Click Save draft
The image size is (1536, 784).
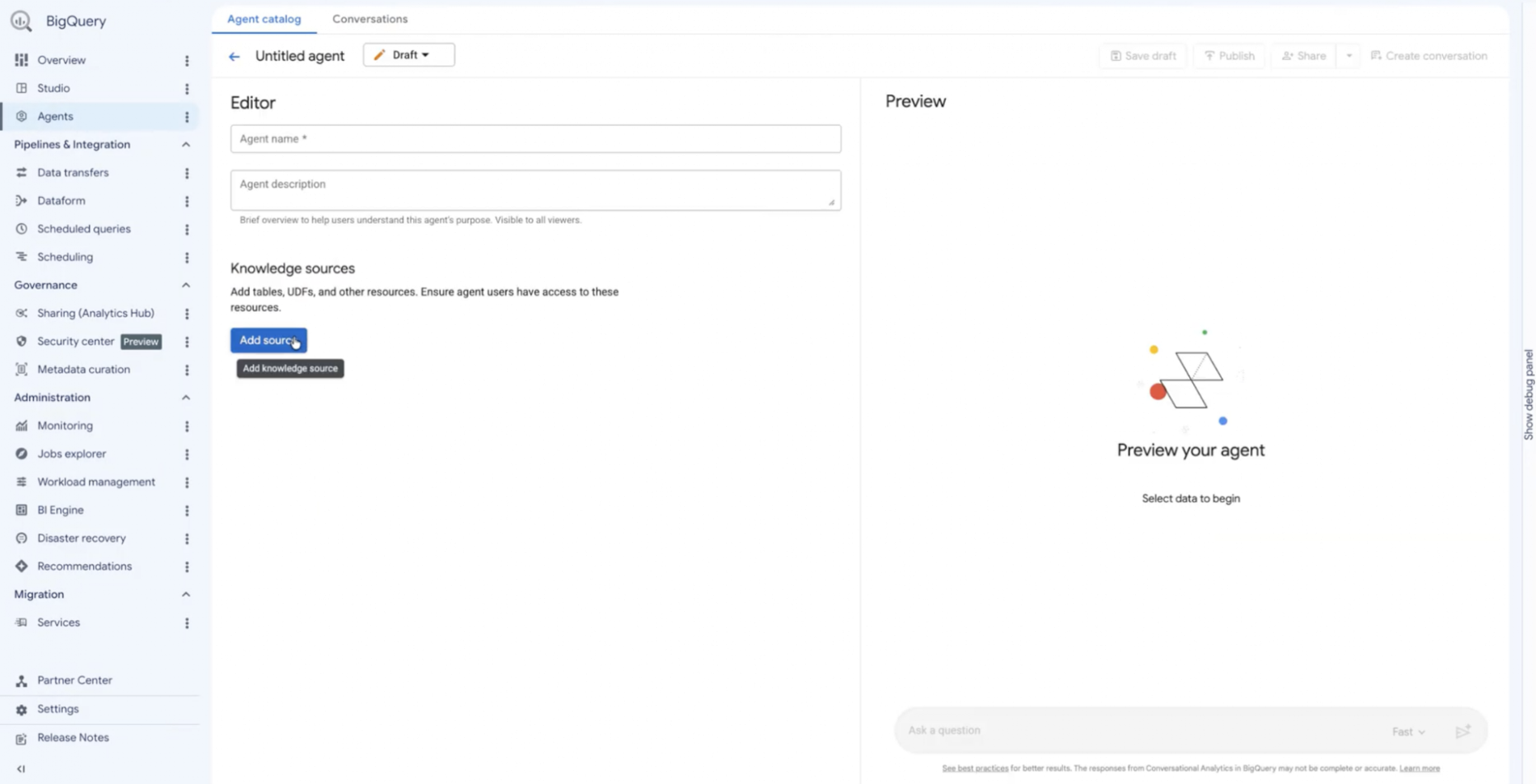[x=1143, y=56]
